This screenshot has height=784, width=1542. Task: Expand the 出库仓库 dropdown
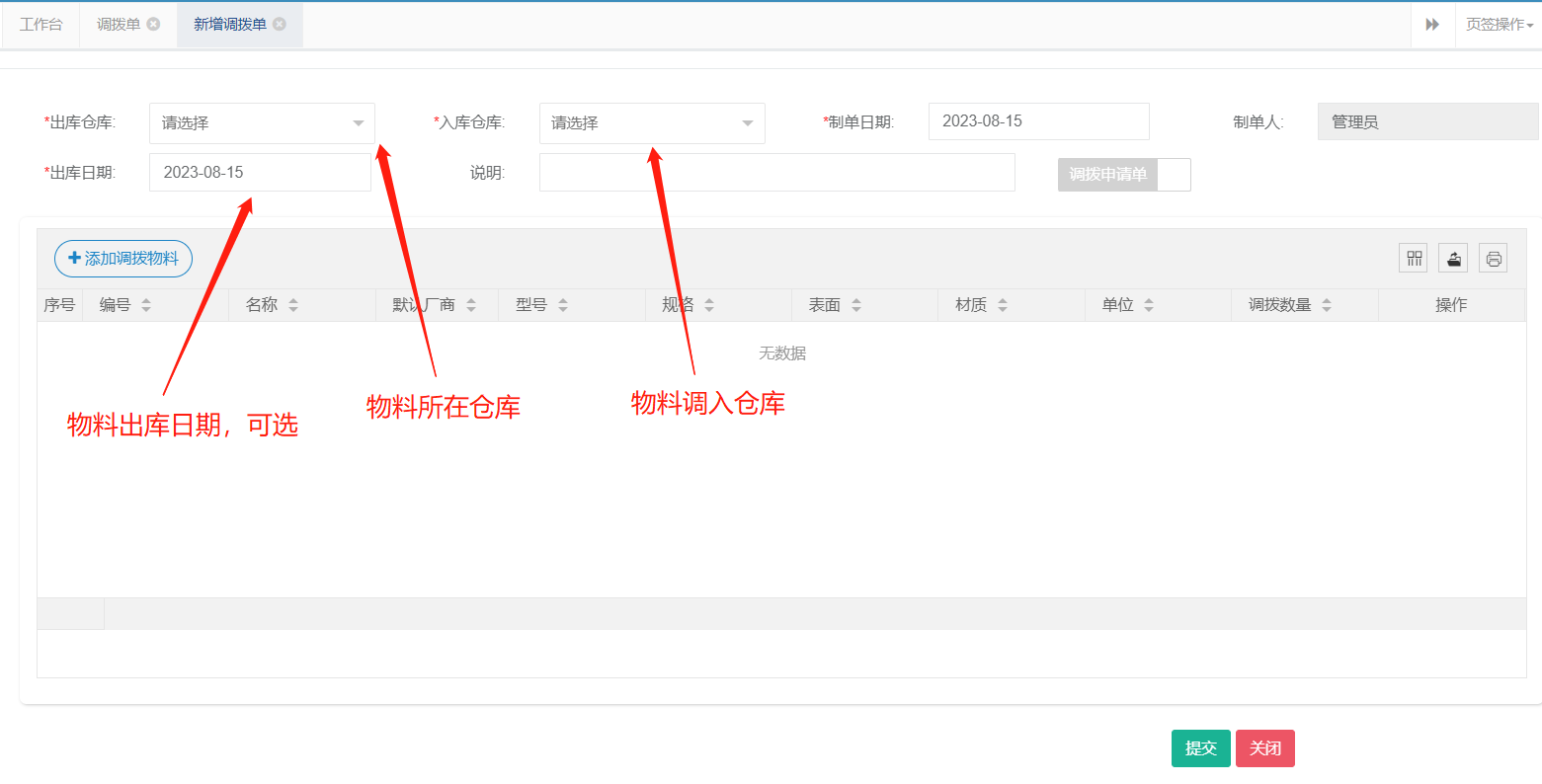click(x=262, y=123)
